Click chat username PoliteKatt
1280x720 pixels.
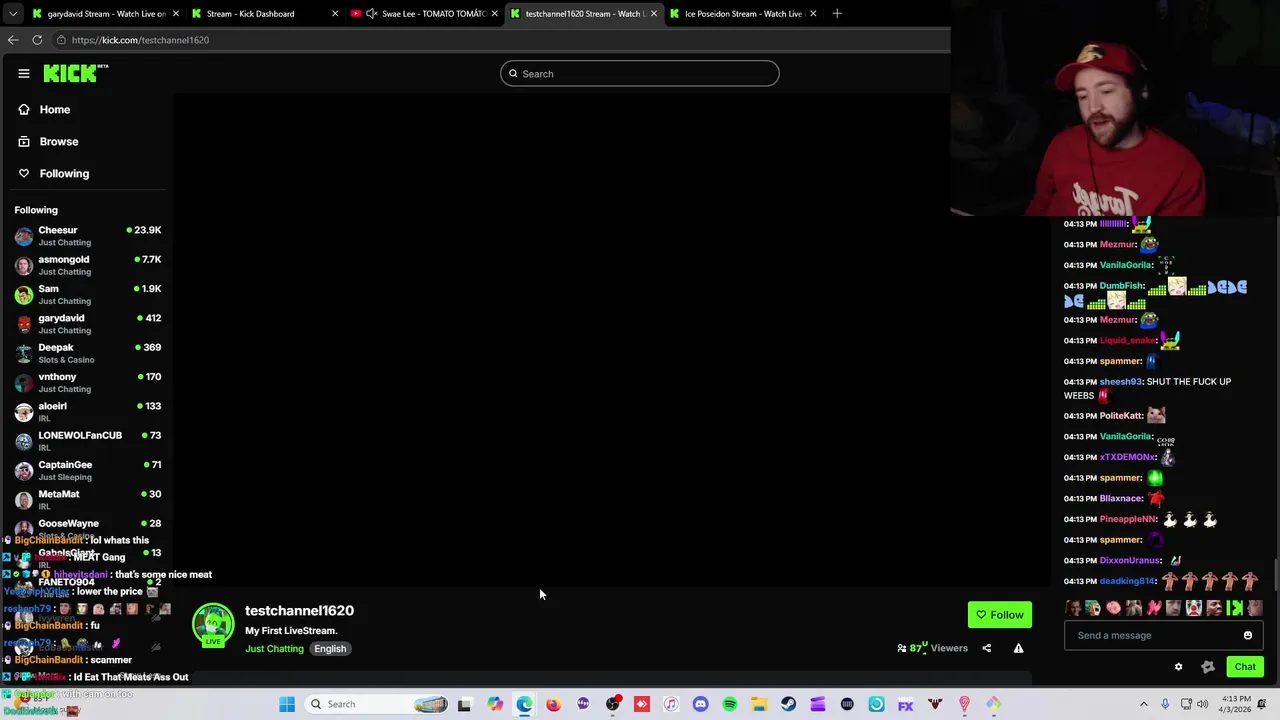(x=1121, y=416)
